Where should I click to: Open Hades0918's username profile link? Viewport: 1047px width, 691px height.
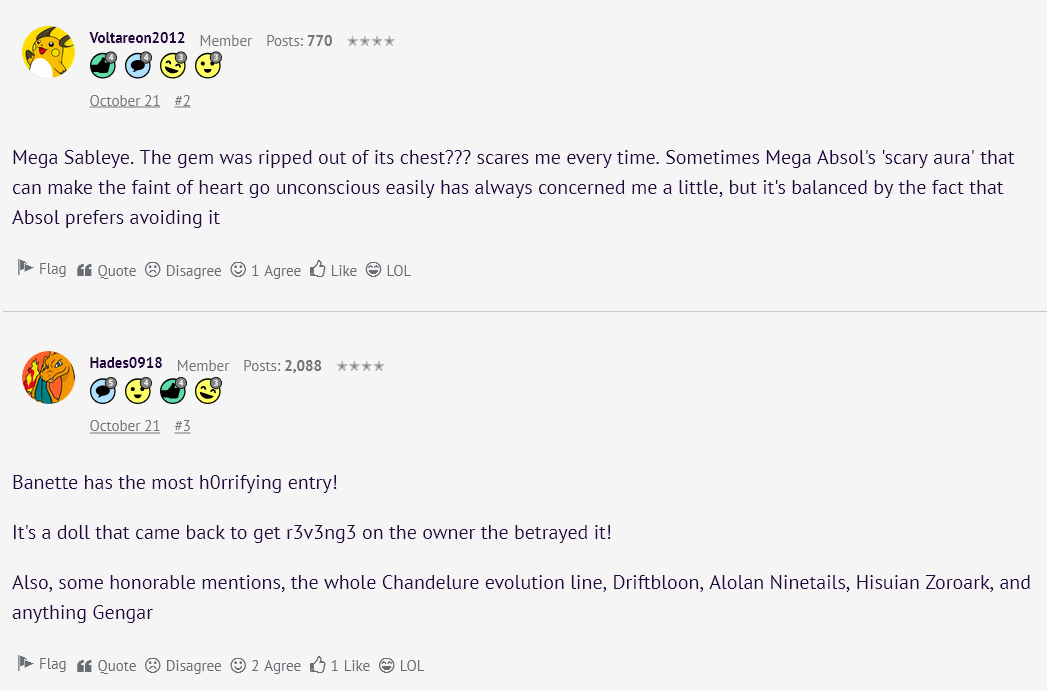[126, 363]
